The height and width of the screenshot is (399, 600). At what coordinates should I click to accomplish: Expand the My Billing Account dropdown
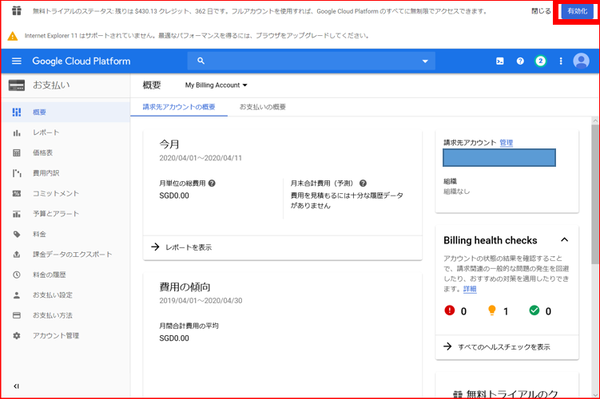pyautogui.click(x=216, y=85)
